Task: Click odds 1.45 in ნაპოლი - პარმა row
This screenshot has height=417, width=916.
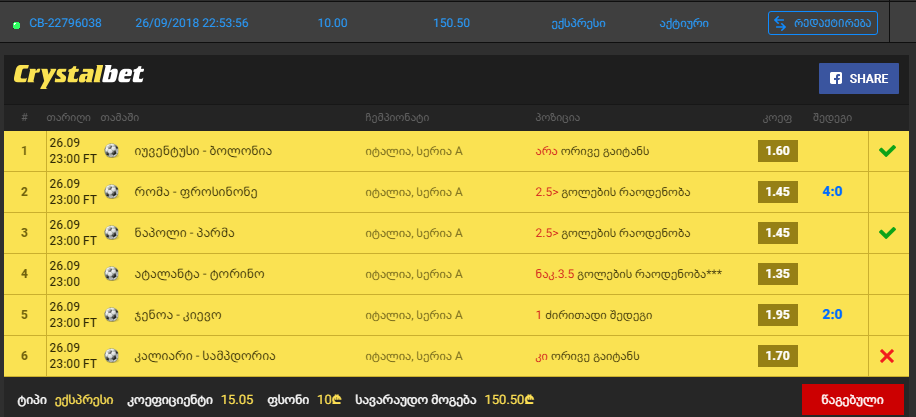Action: coord(778,232)
